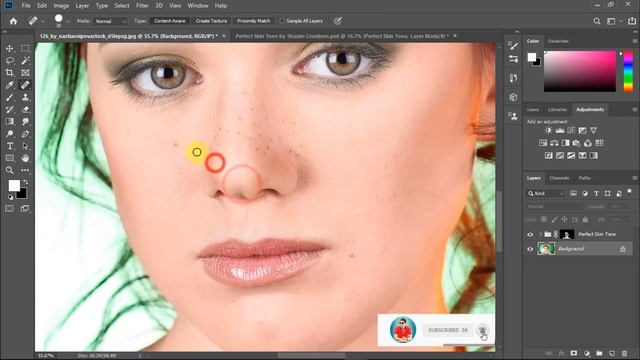Choose Create Texture healing type

(211, 21)
